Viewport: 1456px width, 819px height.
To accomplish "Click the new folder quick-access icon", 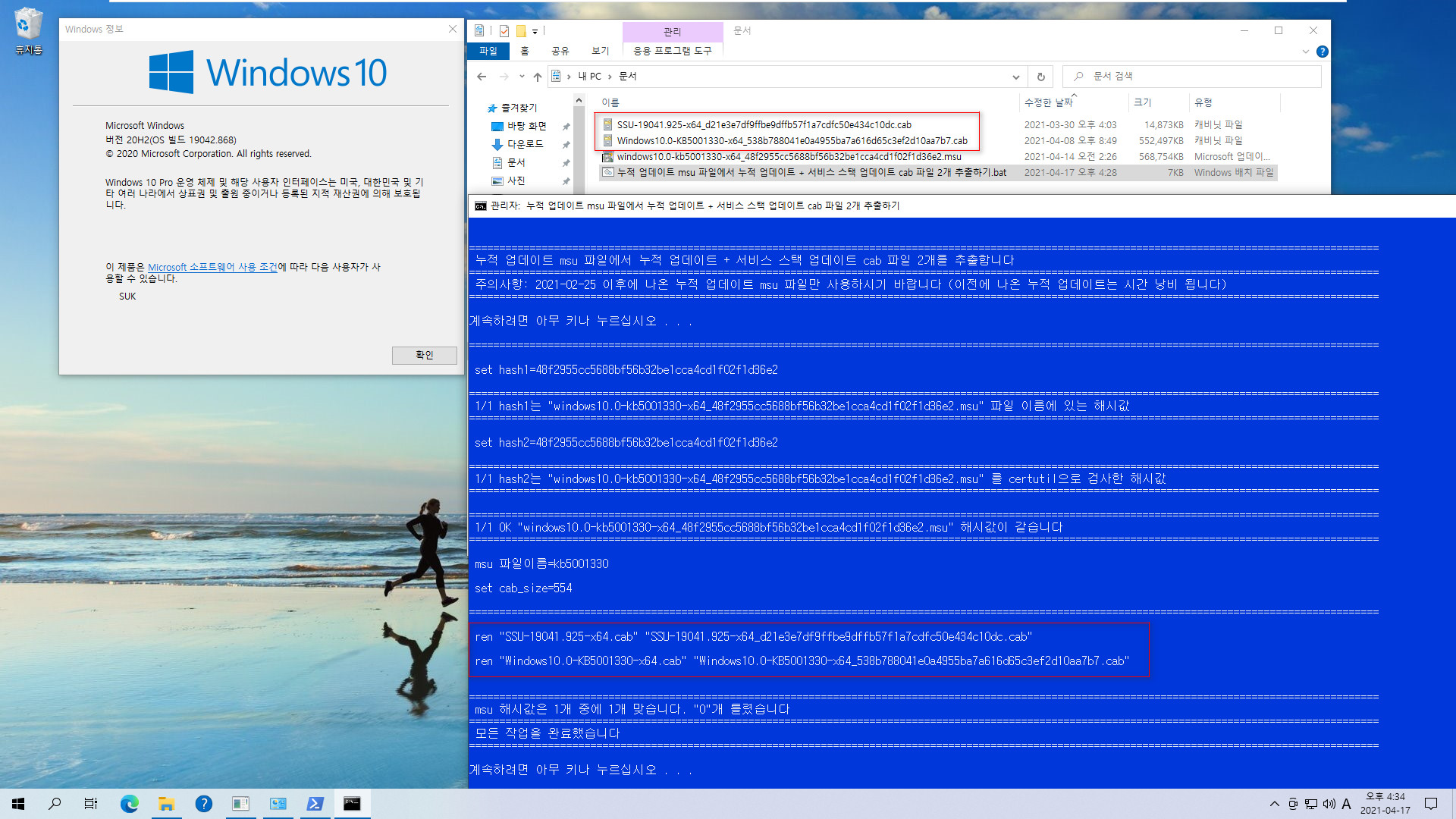I will tap(521, 31).
